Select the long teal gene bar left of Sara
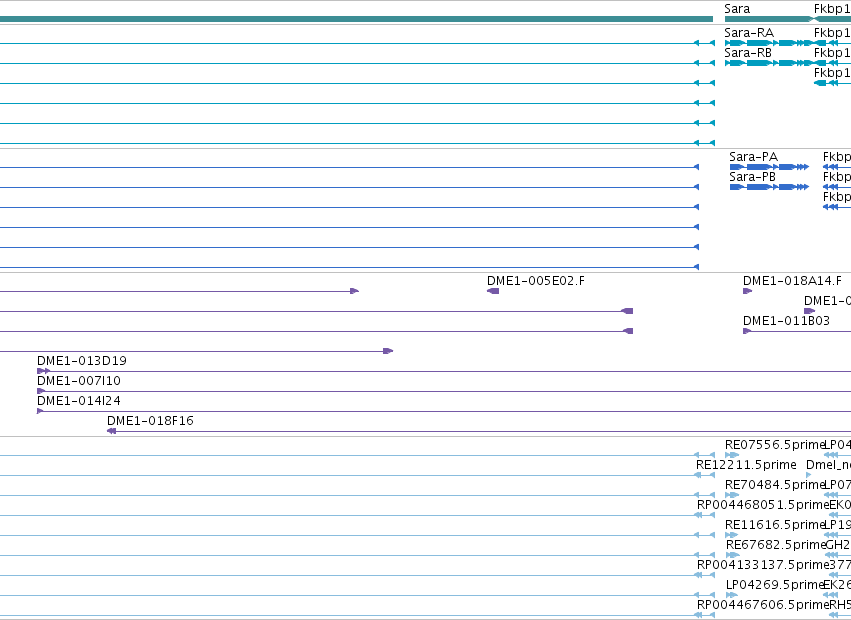 [x=356, y=19]
